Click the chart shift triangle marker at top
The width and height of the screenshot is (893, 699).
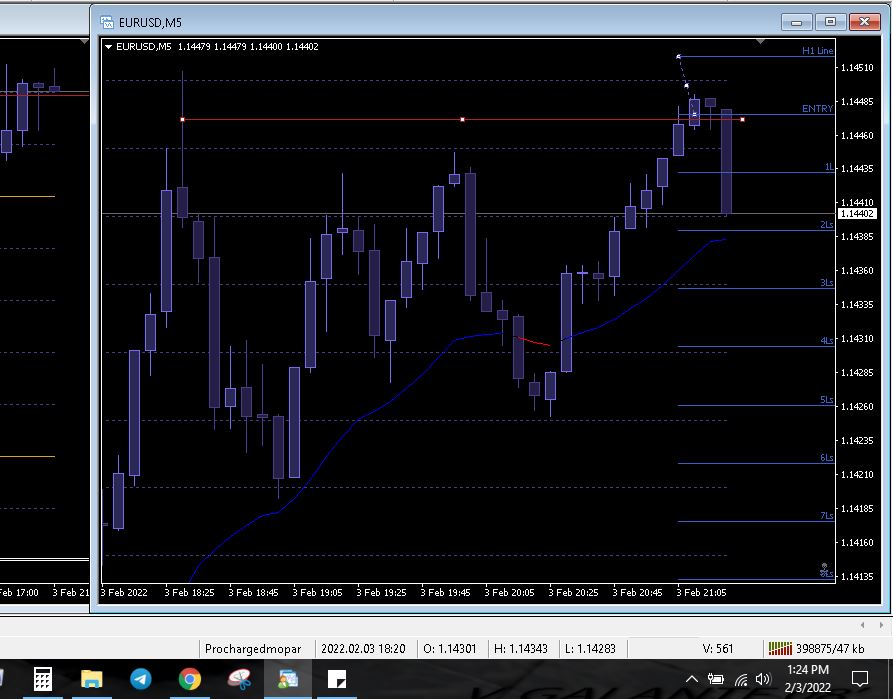pos(760,42)
